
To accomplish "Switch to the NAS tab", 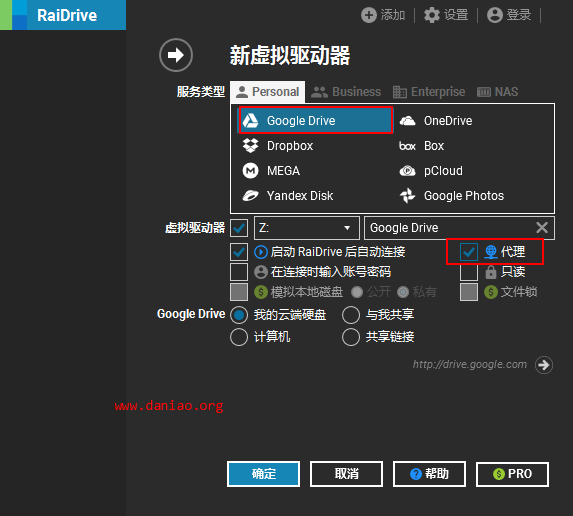I will coord(497,92).
